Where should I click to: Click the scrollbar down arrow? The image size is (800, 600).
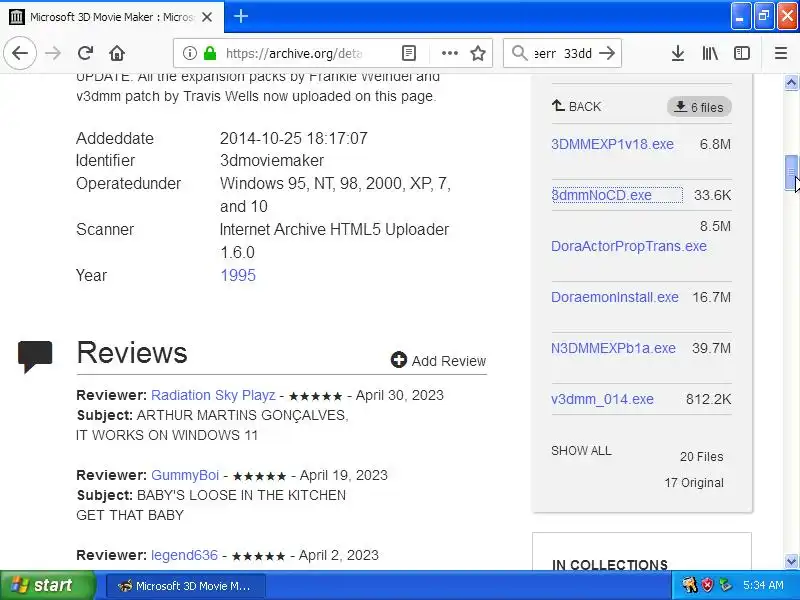pyautogui.click(x=791, y=561)
